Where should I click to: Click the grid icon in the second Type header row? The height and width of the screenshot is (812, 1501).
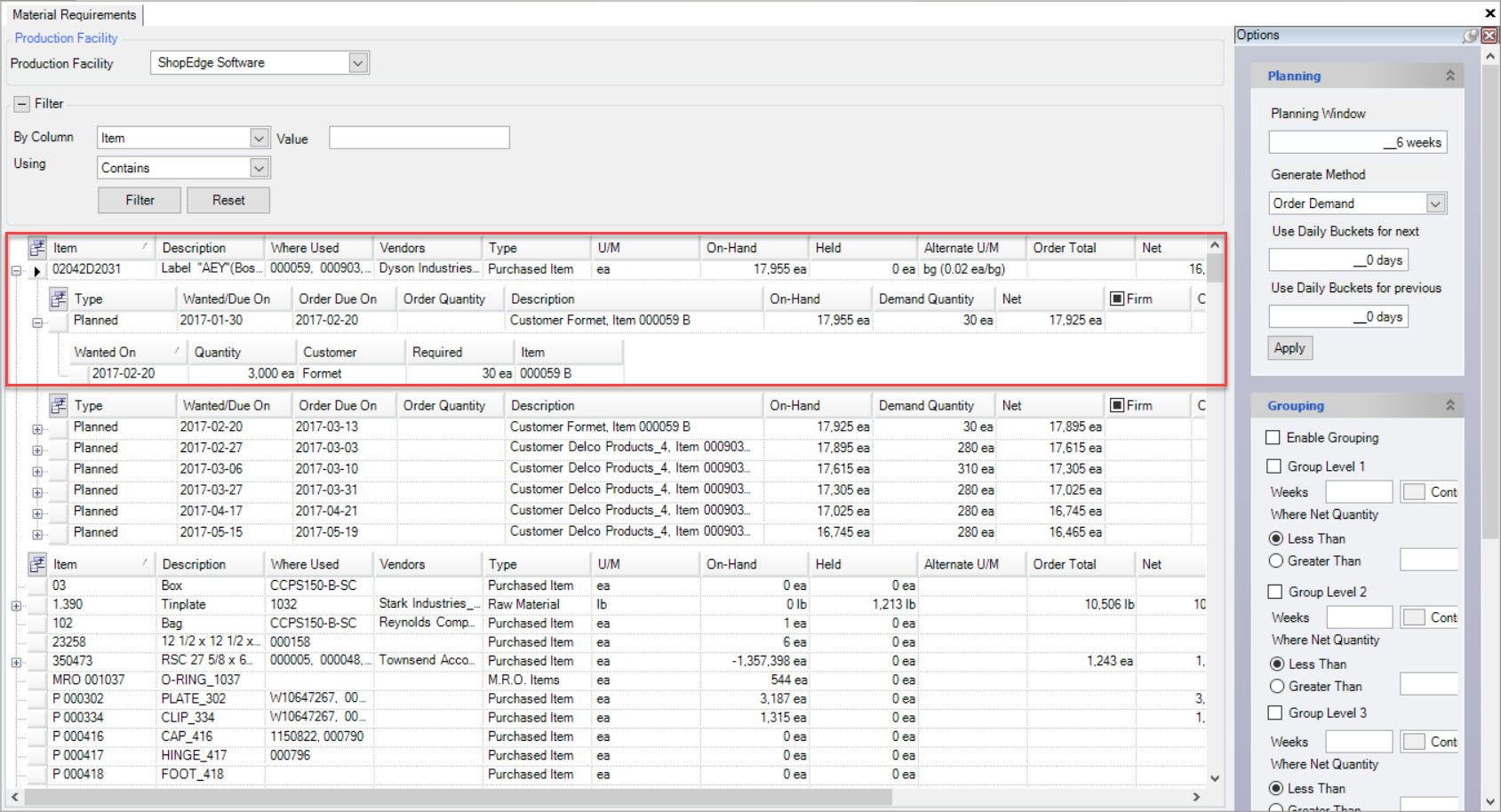click(x=59, y=405)
